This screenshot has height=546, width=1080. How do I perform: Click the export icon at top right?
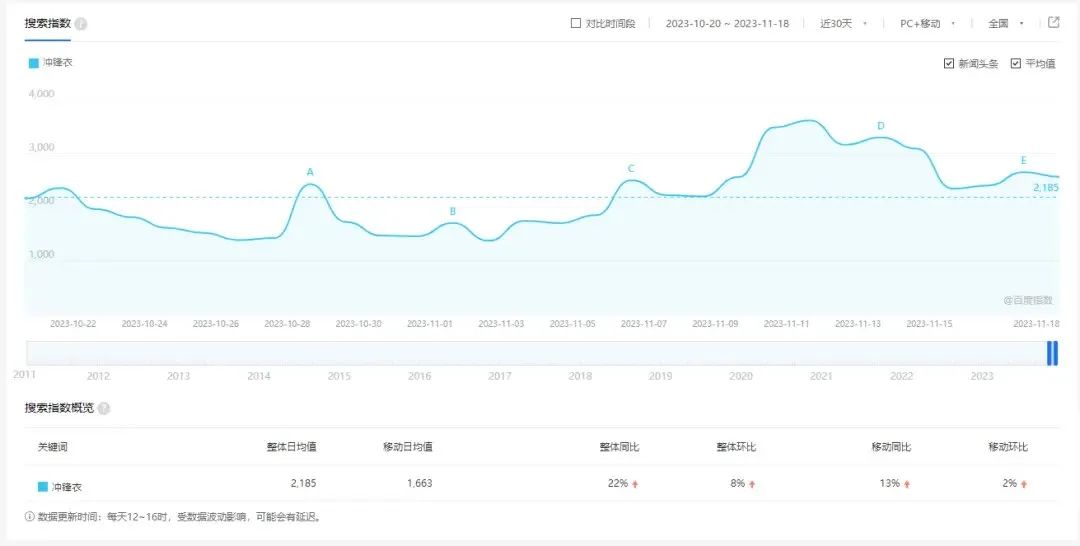1053,22
